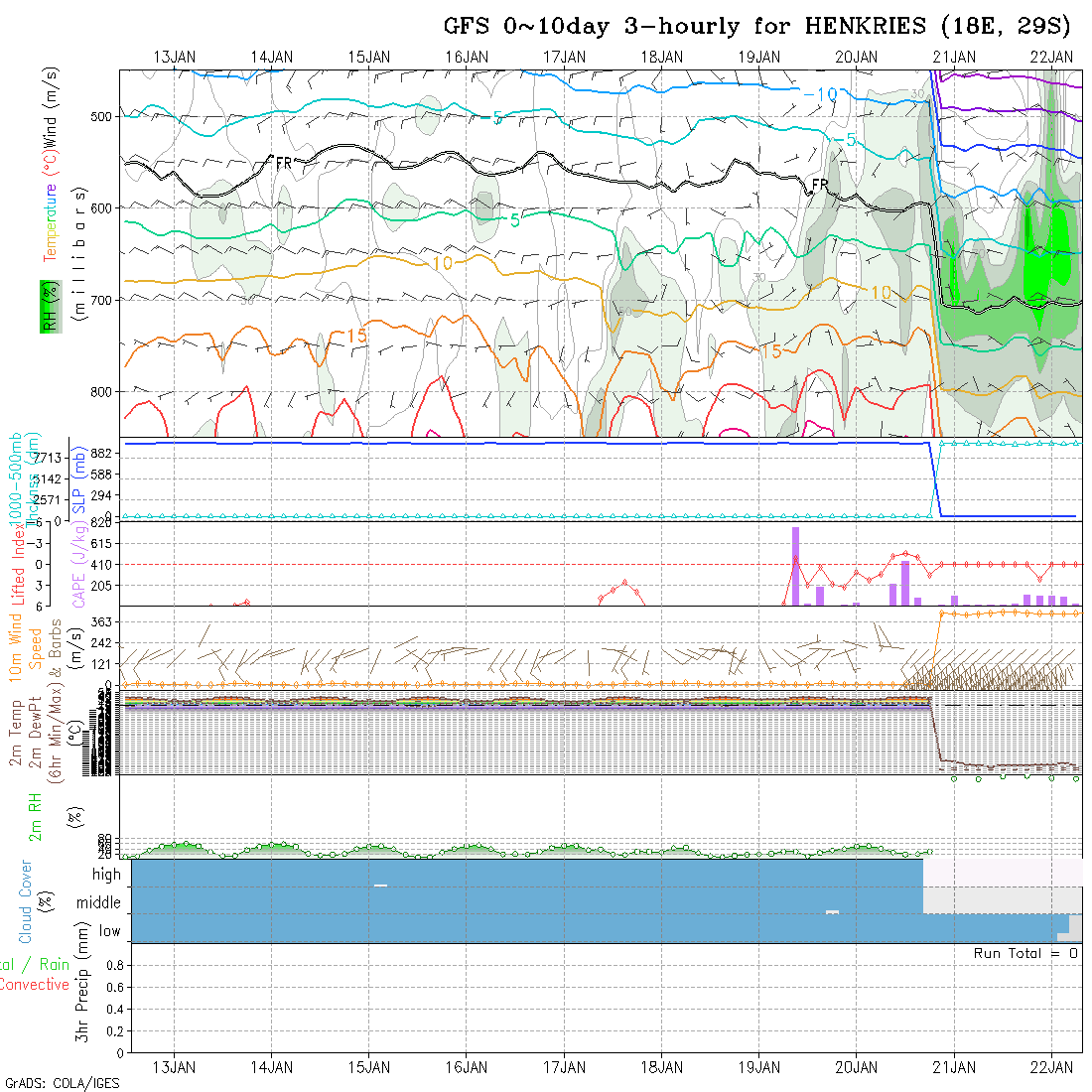Click the FR freezing-level label near 20JAN
This screenshot has width=1092, height=1092.
(x=819, y=186)
